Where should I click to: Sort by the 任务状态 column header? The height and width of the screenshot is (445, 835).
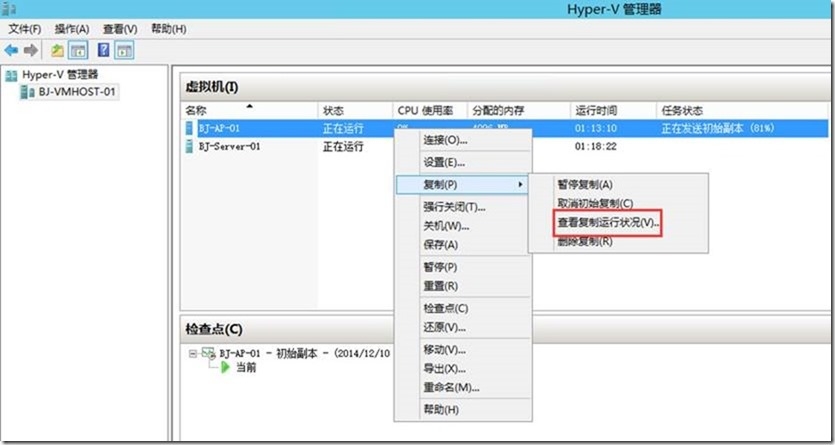pos(743,111)
